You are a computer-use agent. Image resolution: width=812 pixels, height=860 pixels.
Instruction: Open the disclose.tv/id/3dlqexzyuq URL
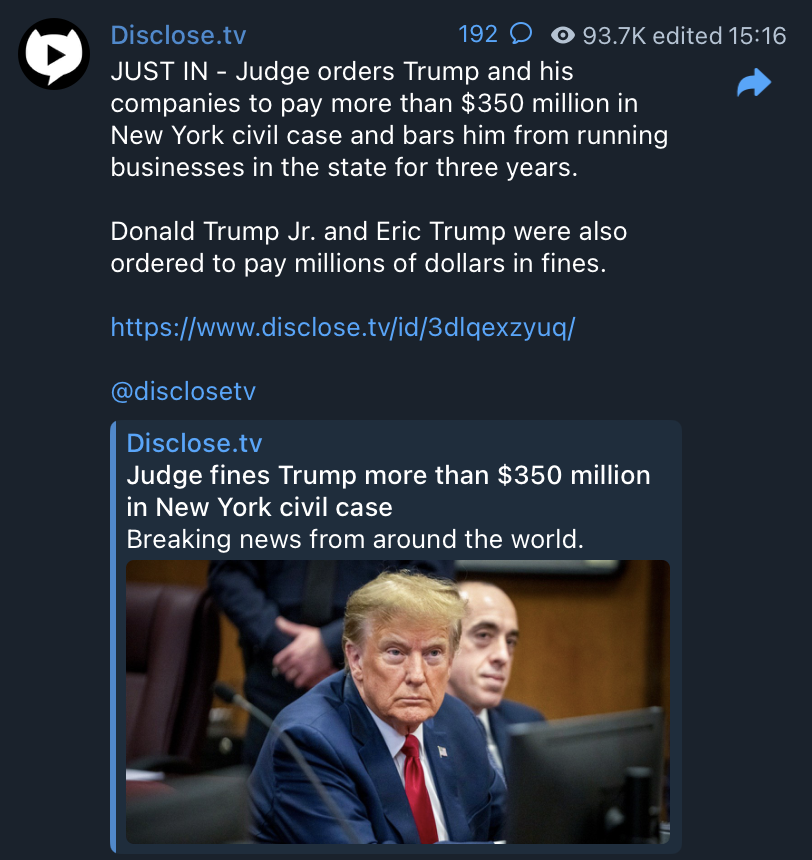point(343,327)
